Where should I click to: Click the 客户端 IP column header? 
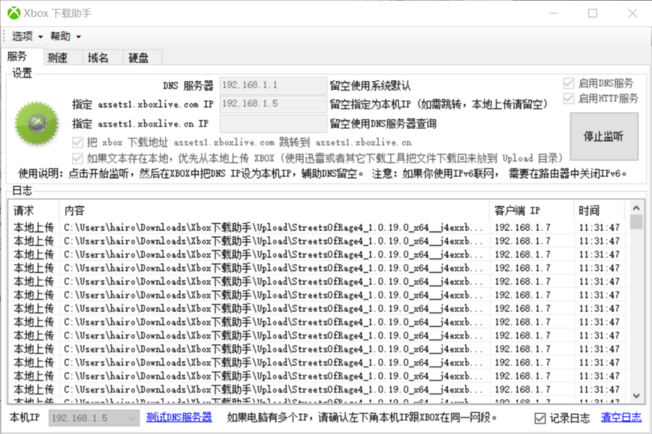tap(530, 211)
